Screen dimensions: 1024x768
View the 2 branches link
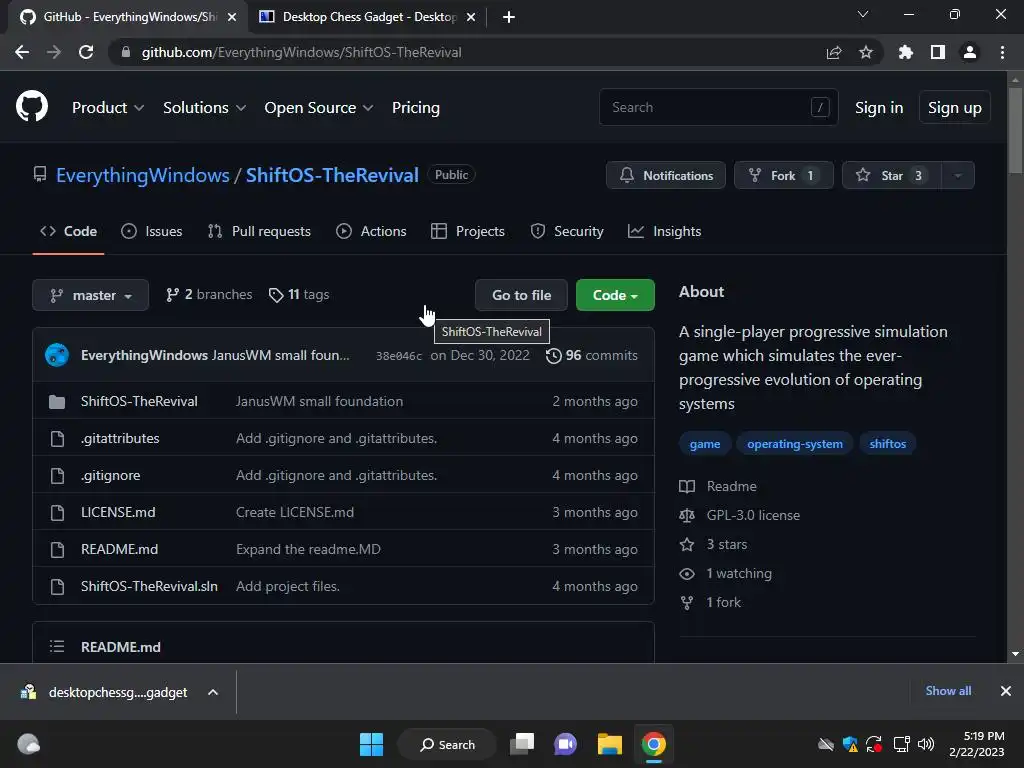pos(209,295)
